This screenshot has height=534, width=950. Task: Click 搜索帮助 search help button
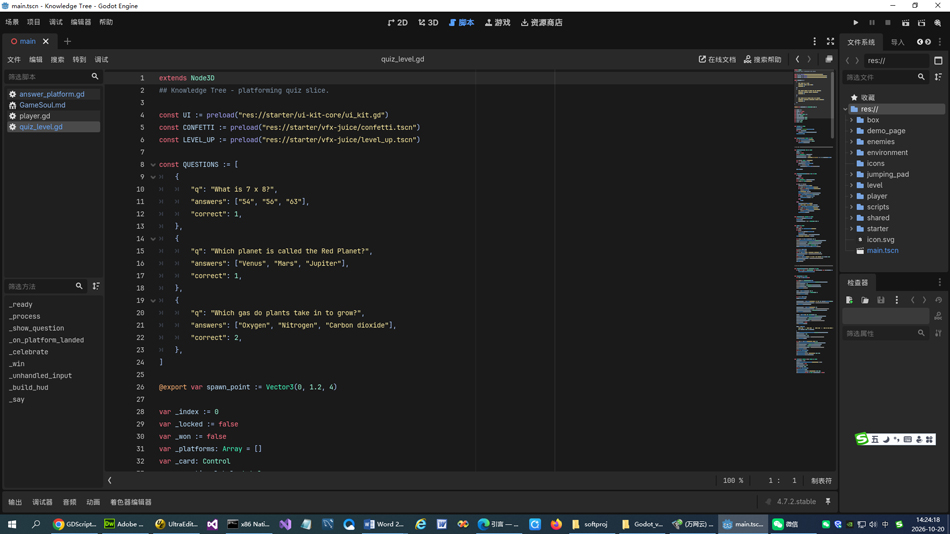point(763,59)
